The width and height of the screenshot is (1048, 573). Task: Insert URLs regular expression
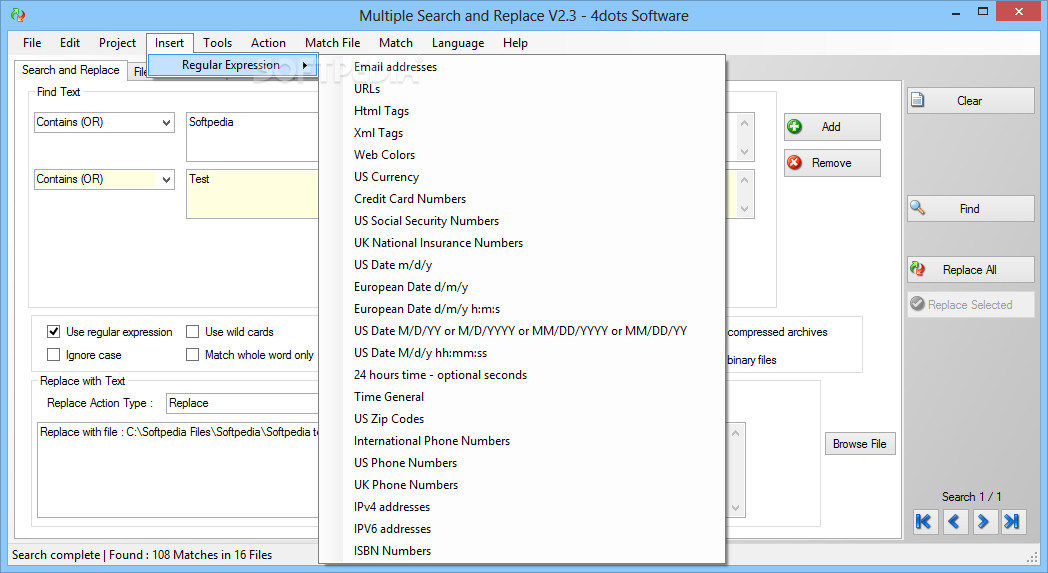(522, 89)
